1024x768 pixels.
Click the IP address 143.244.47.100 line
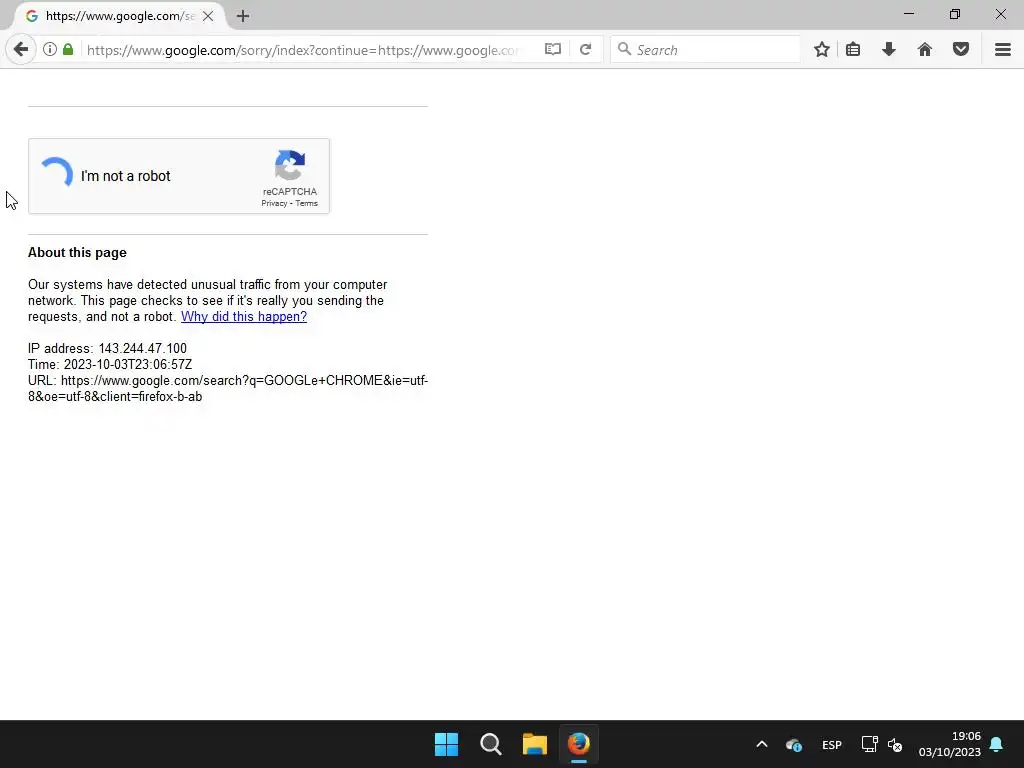point(107,349)
